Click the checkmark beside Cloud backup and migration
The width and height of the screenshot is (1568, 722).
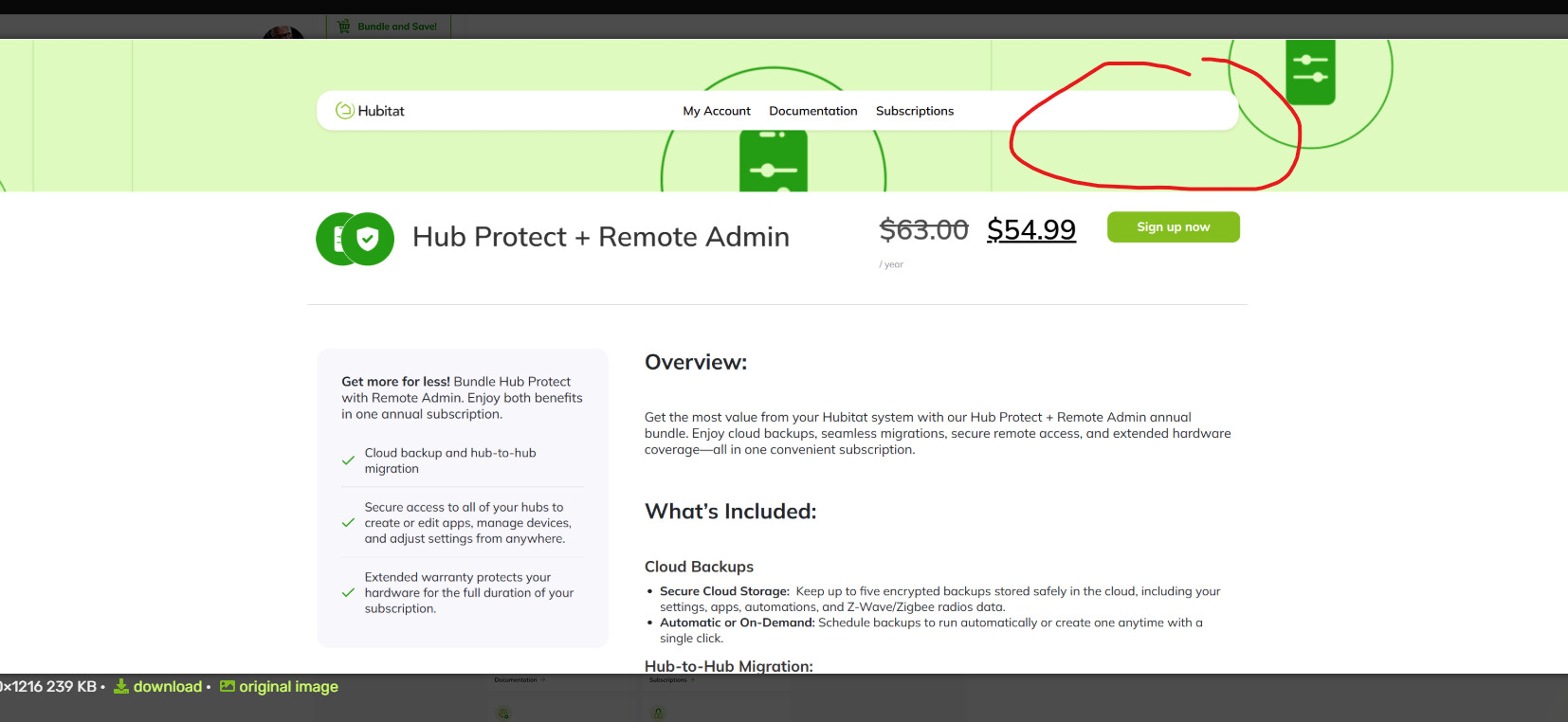(x=348, y=460)
